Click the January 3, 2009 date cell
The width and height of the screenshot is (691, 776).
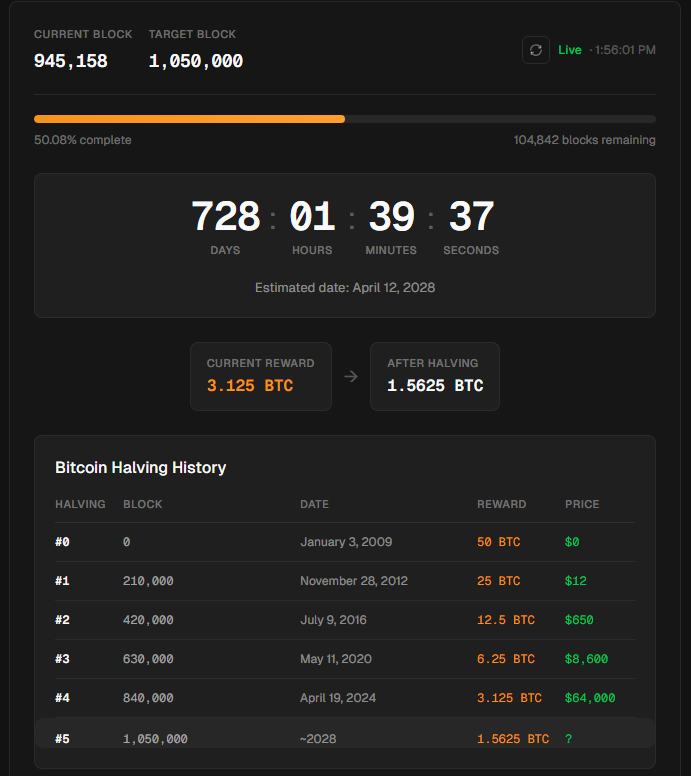pyautogui.click(x=346, y=542)
